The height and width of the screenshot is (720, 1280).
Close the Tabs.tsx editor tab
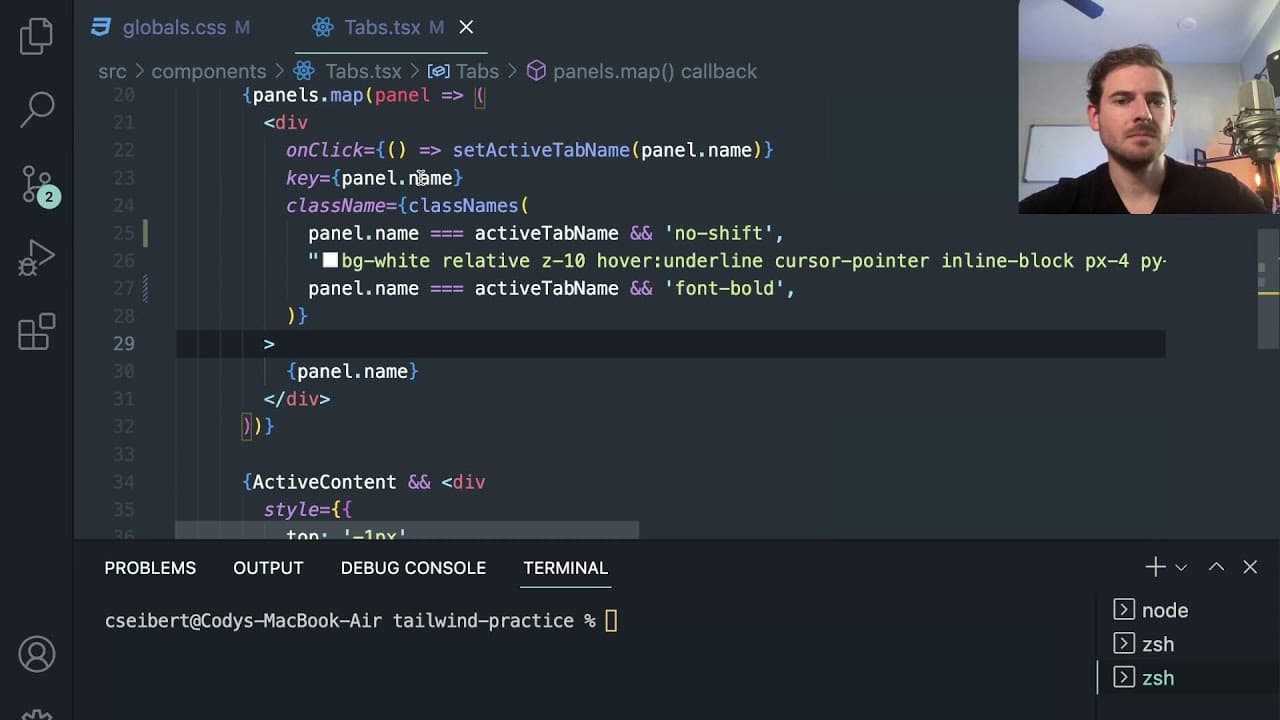(x=466, y=27)
